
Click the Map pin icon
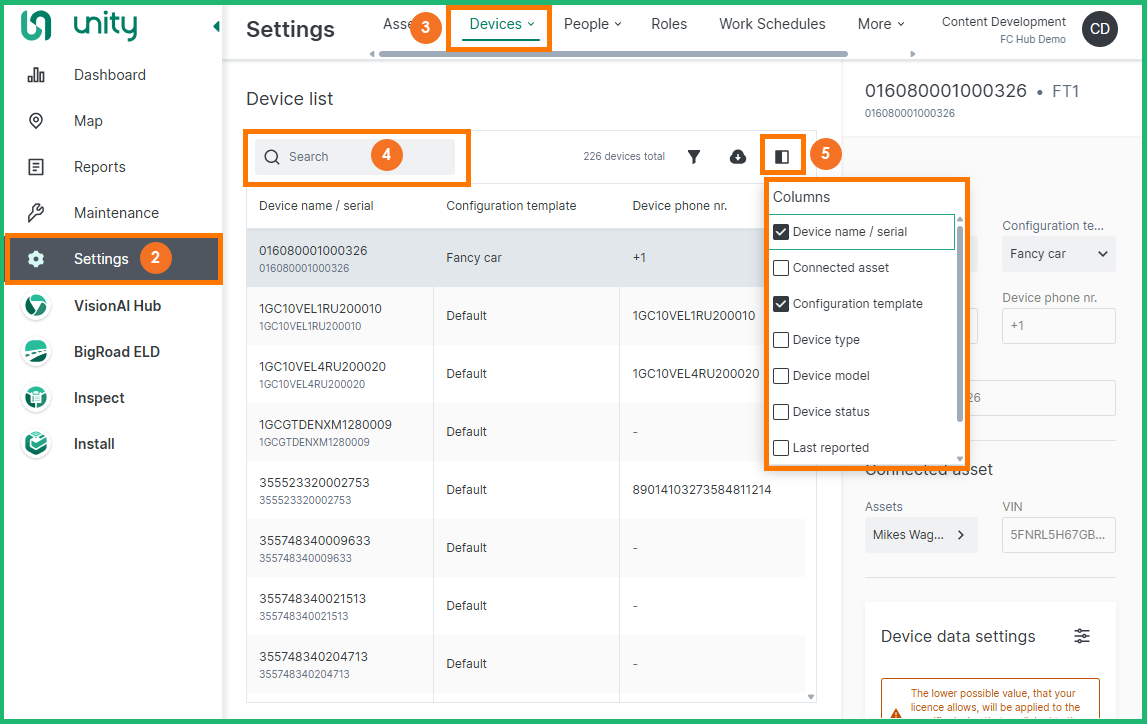[36, 121]
